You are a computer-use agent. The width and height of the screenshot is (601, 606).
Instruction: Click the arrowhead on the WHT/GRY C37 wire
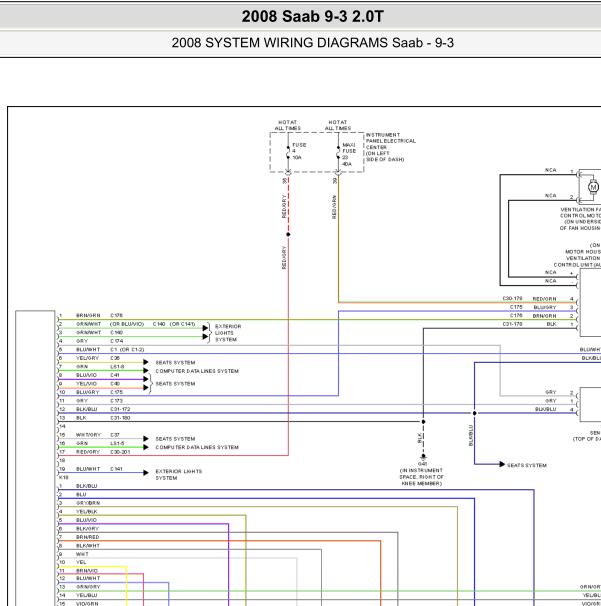[146, 439]
